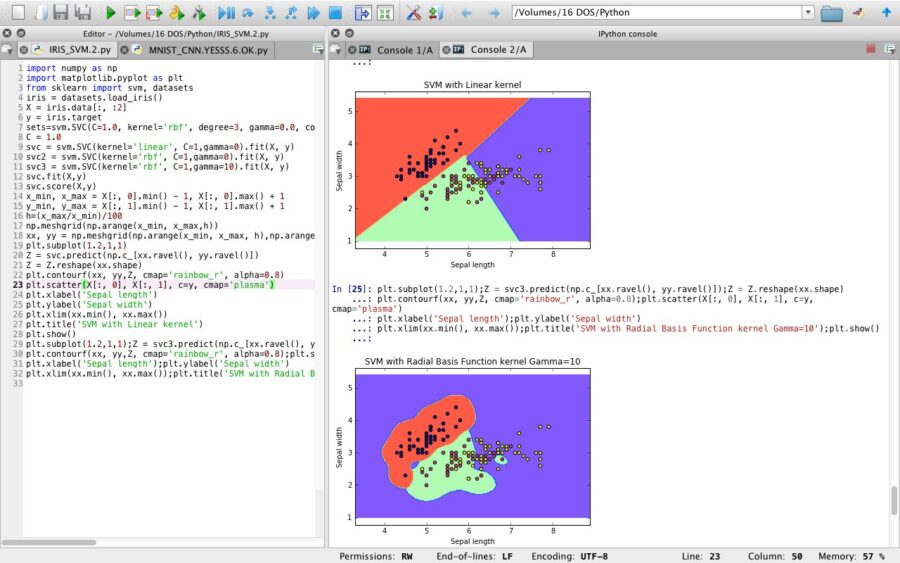Screen dimensions: 900x563
Task: Click the Memory: 57 % status indicator
Action: [851, 556]
